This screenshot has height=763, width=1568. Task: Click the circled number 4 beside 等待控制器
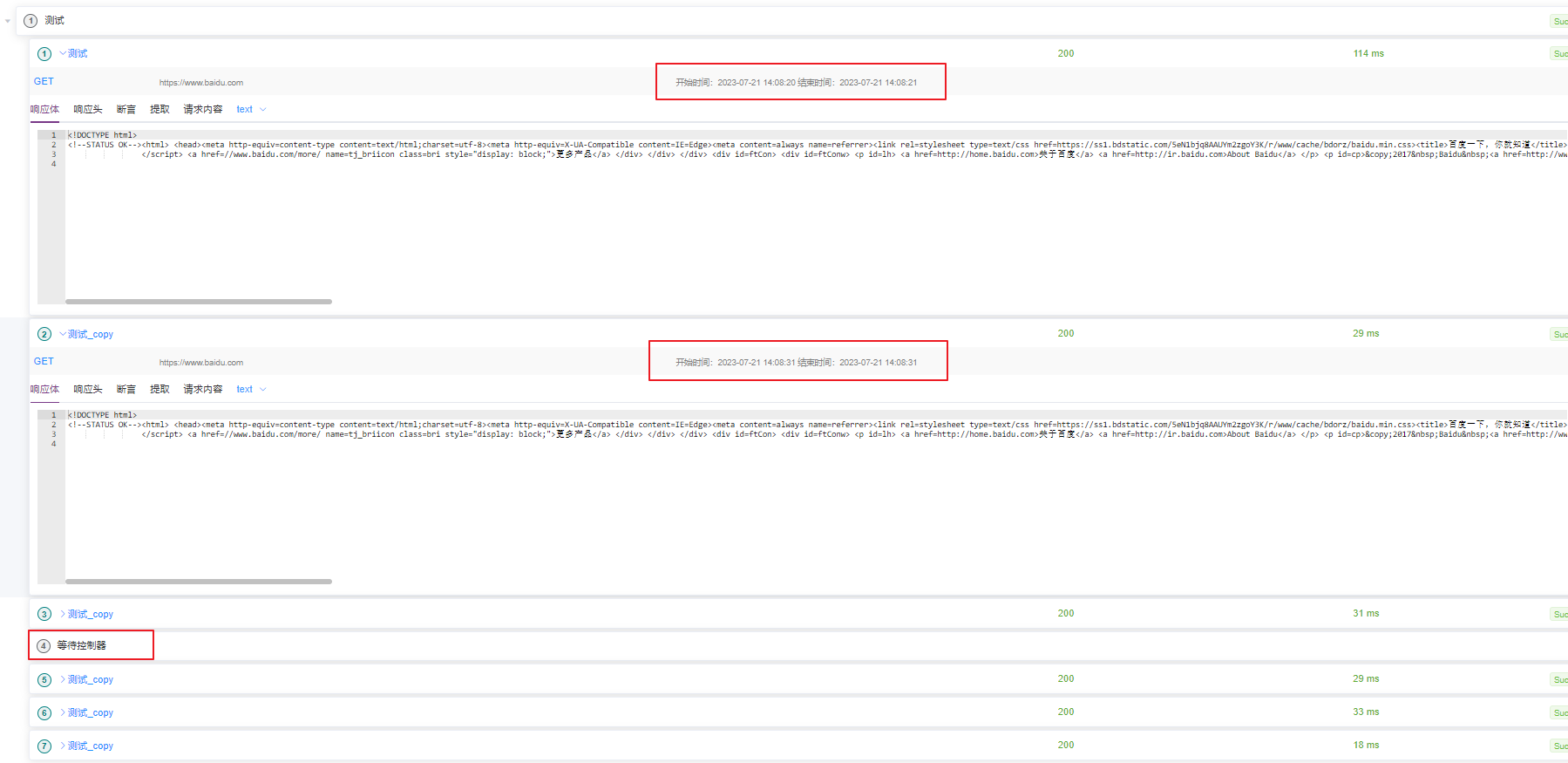44,646
